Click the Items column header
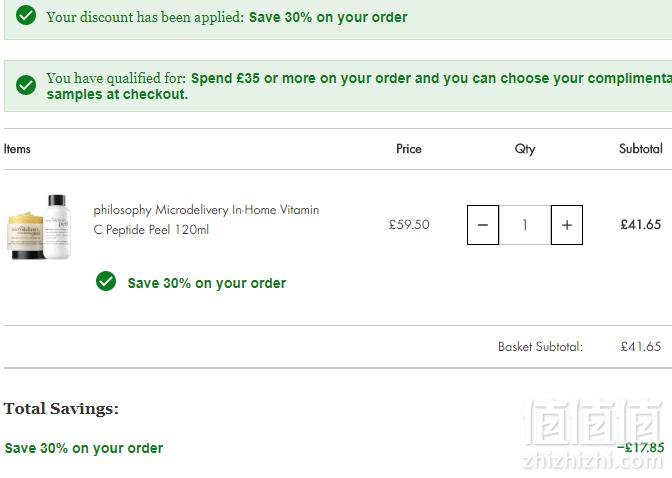Screen dimensions: 672x478 tap(17, 149)
